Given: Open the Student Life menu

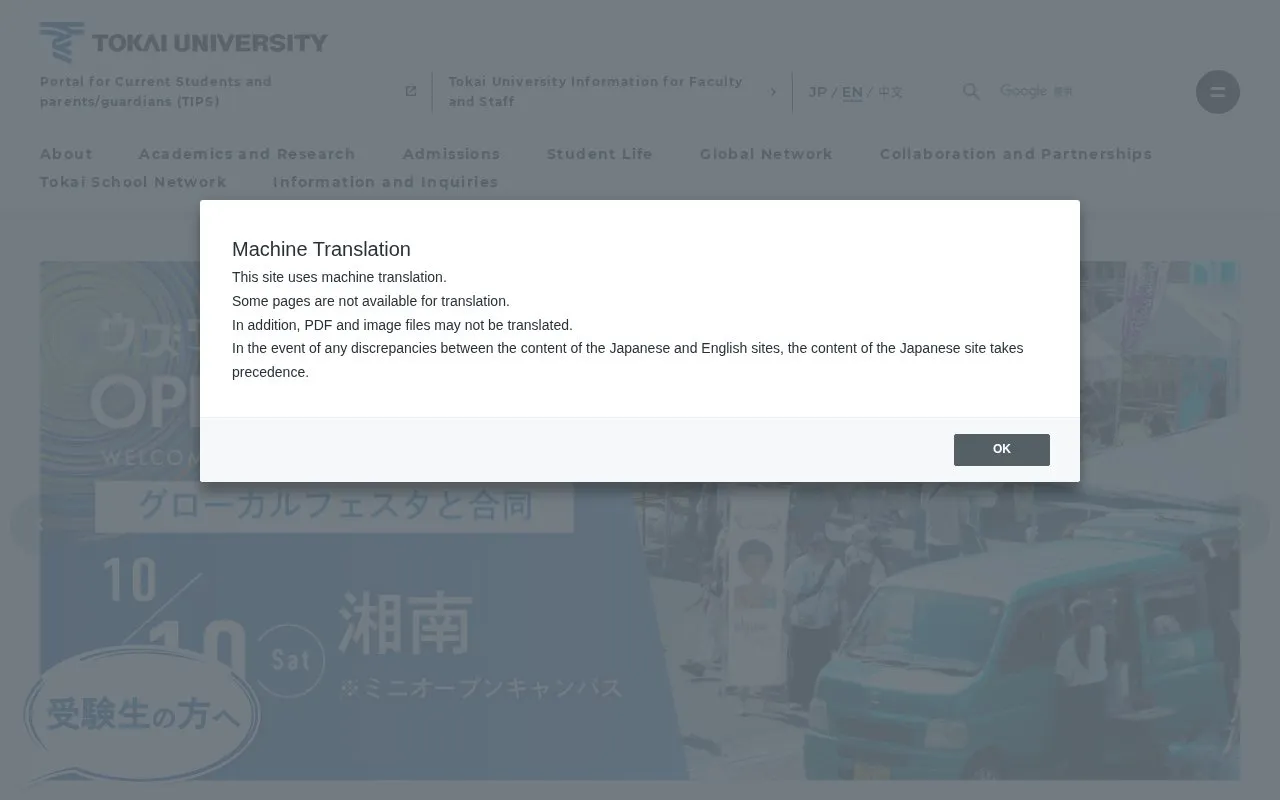Looking at the screenshot, I should point(600,154).
